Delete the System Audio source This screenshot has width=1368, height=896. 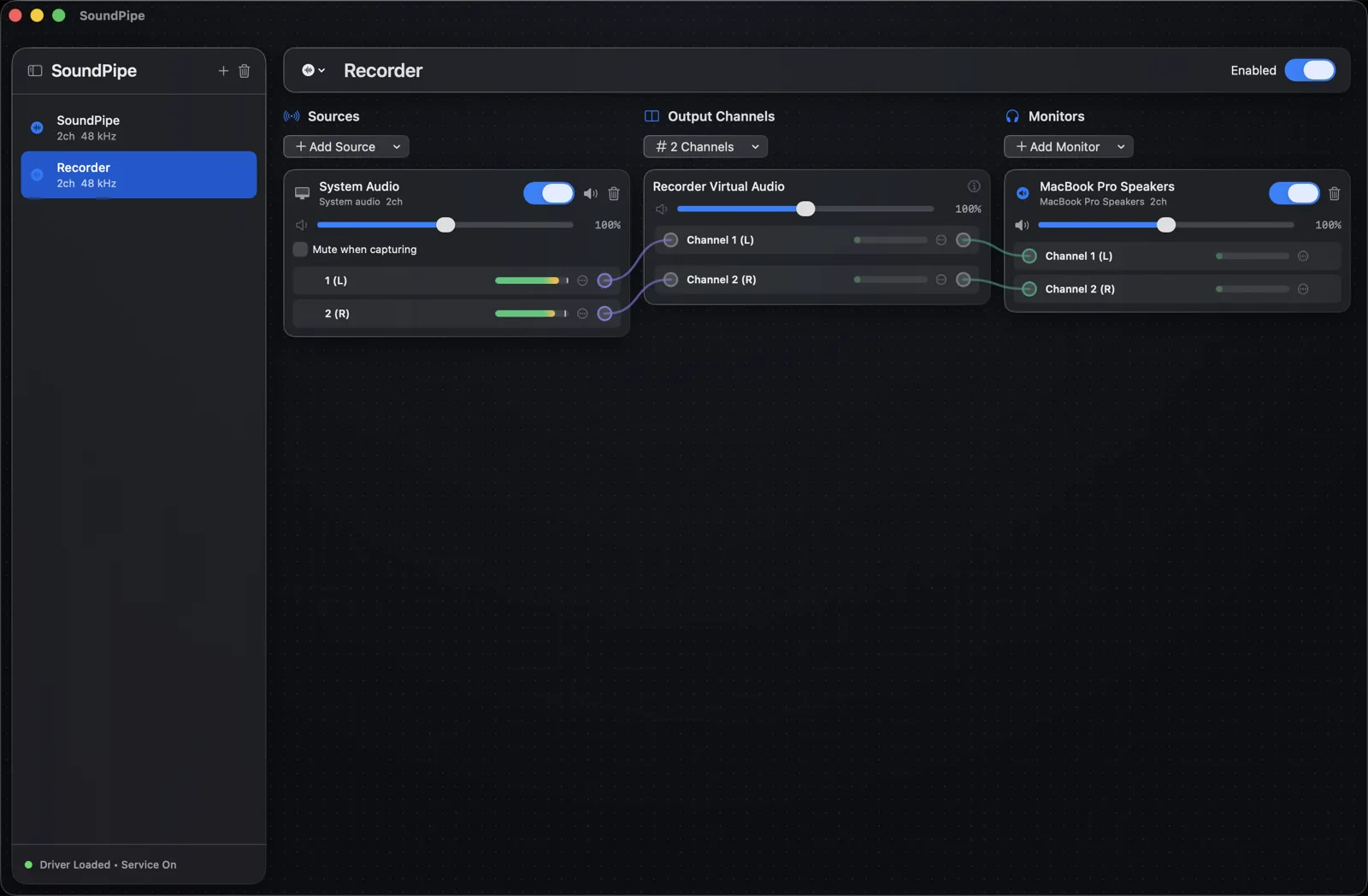[x=614, y=193]
